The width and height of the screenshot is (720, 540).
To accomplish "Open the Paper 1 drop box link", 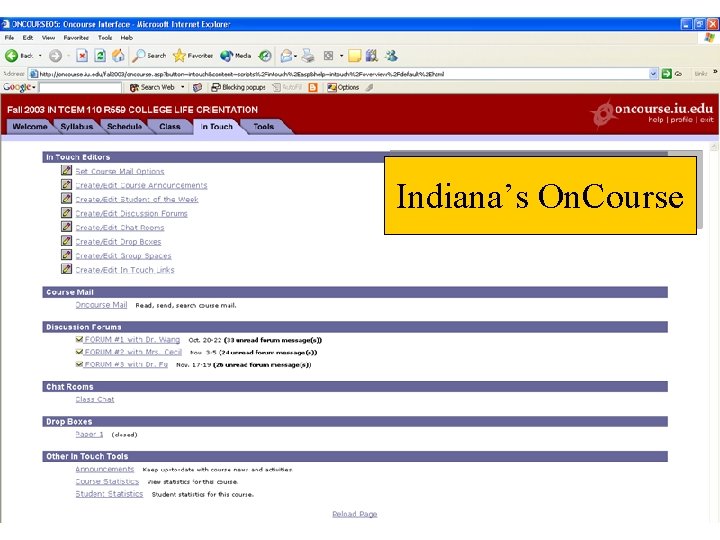I will point(89,434).
